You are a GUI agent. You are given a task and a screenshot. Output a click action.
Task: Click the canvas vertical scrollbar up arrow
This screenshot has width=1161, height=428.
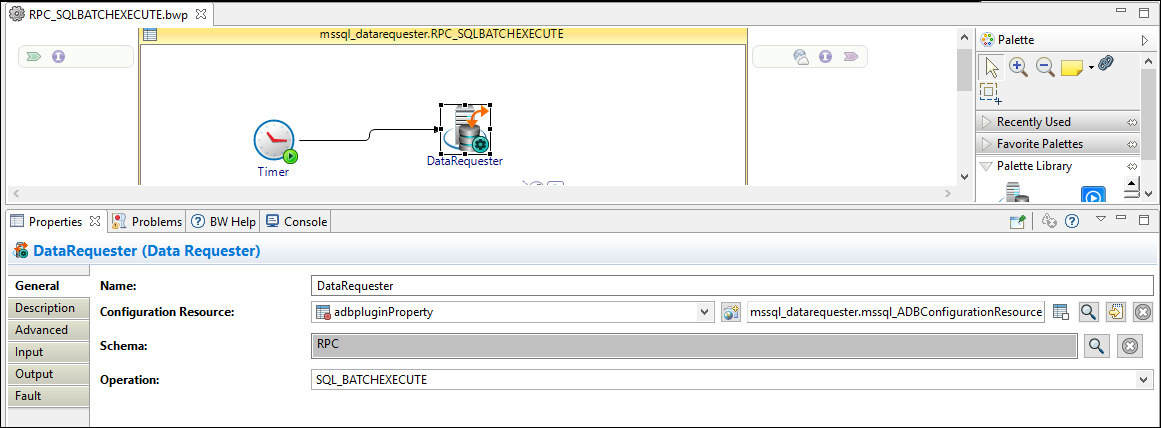coord(963,36)
